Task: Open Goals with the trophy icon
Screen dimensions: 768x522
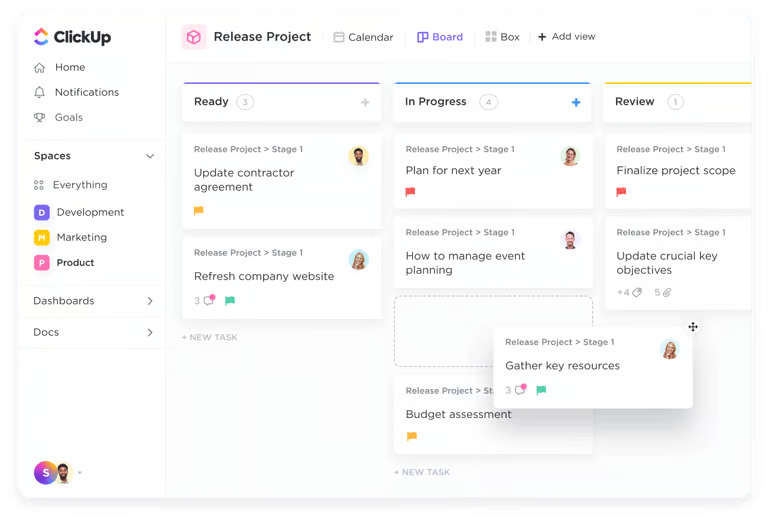Action: tap(39, 117)
